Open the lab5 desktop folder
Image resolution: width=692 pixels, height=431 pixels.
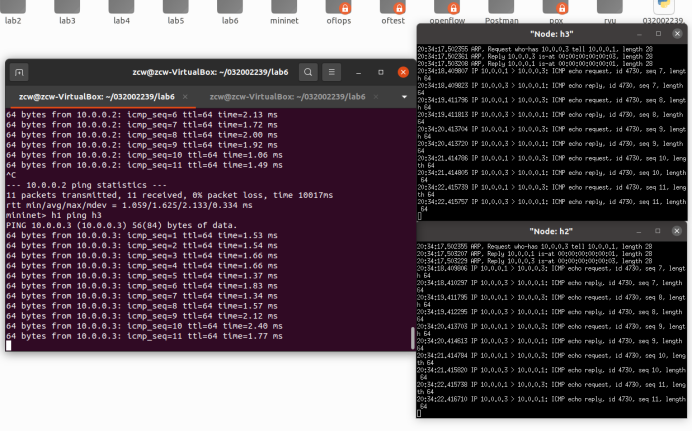pos(176,11)
